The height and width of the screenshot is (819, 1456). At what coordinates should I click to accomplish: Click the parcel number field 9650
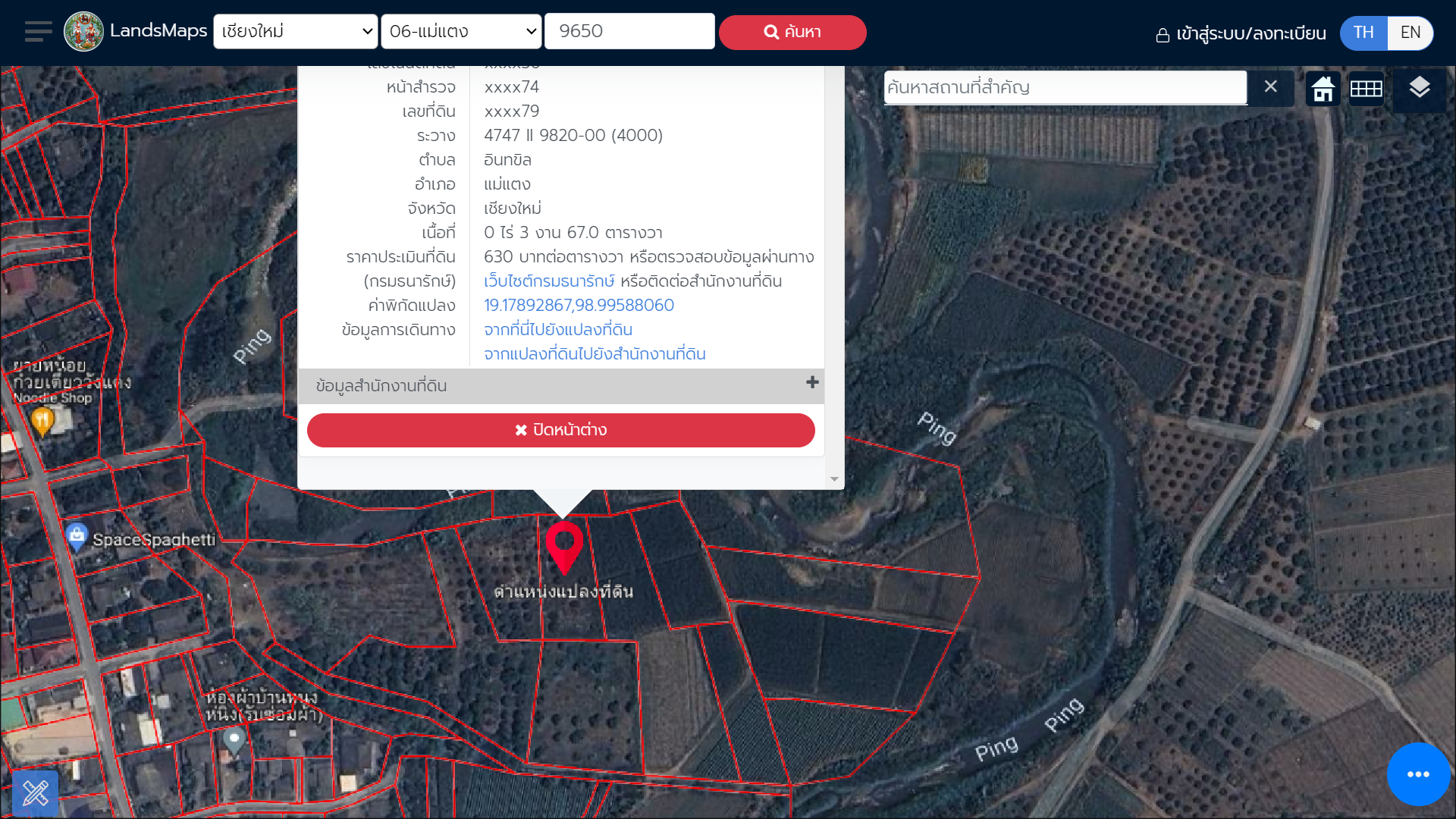[x=629, y=32]
